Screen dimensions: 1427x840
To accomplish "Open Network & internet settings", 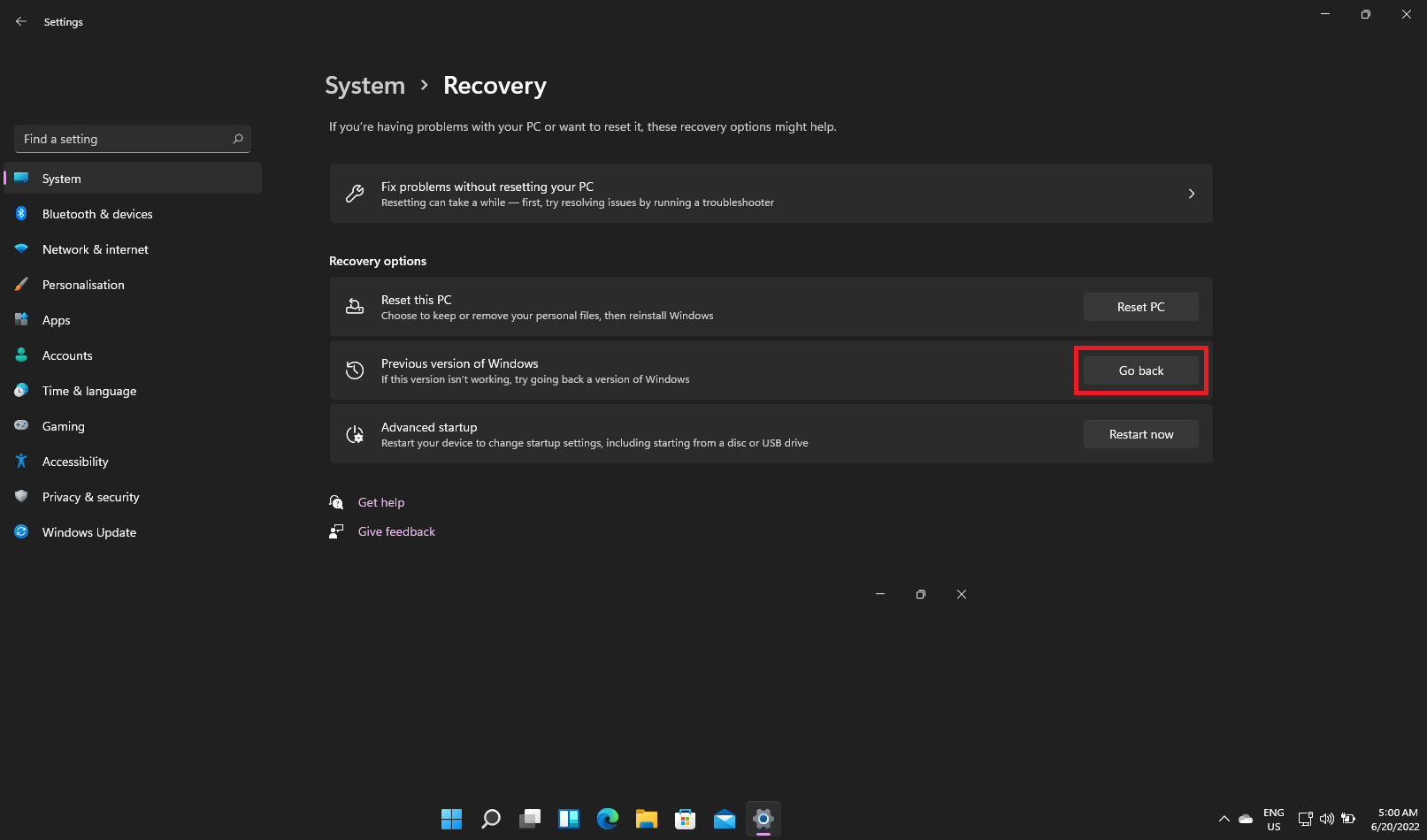I will point(133,248).
